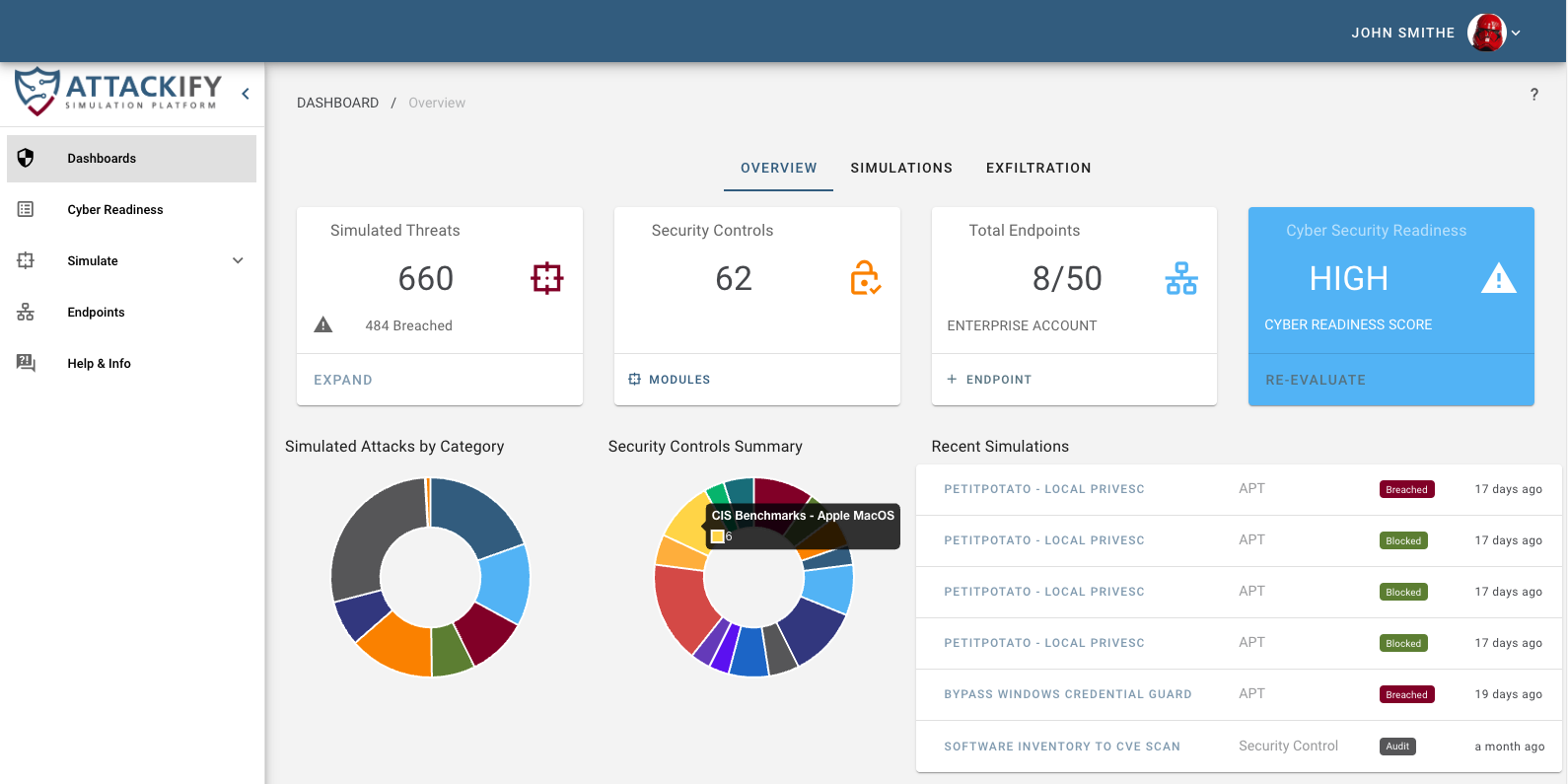Open the user account dropdown arrow
The height and width of the screenshot is (784, 1568).
pyautogui.click(x=1517, y=33)
